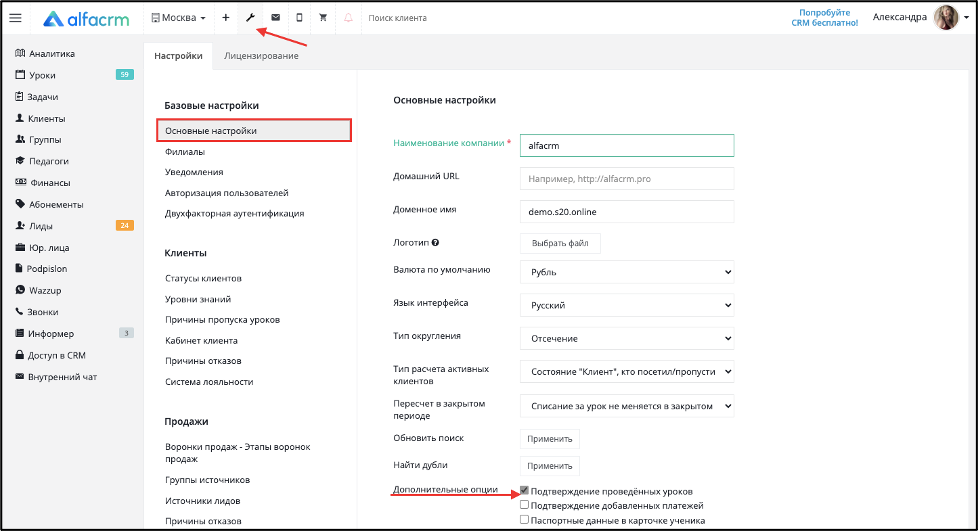Switch to the Лицензирование tab
Viewport: 979px width, 531px height.
pyautogui.click(x=261, y=56)
